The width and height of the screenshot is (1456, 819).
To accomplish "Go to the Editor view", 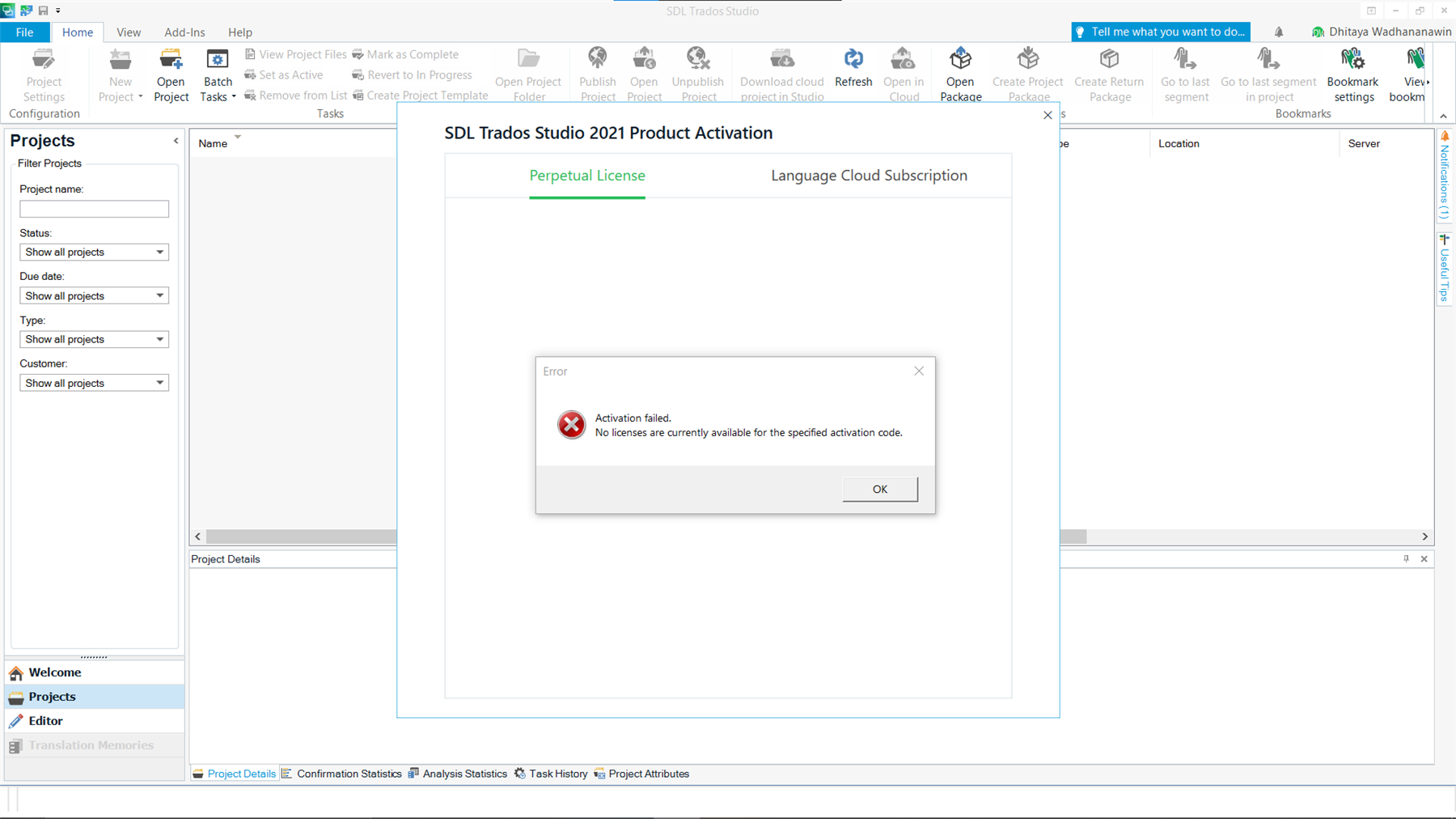I will pos(95,721).
